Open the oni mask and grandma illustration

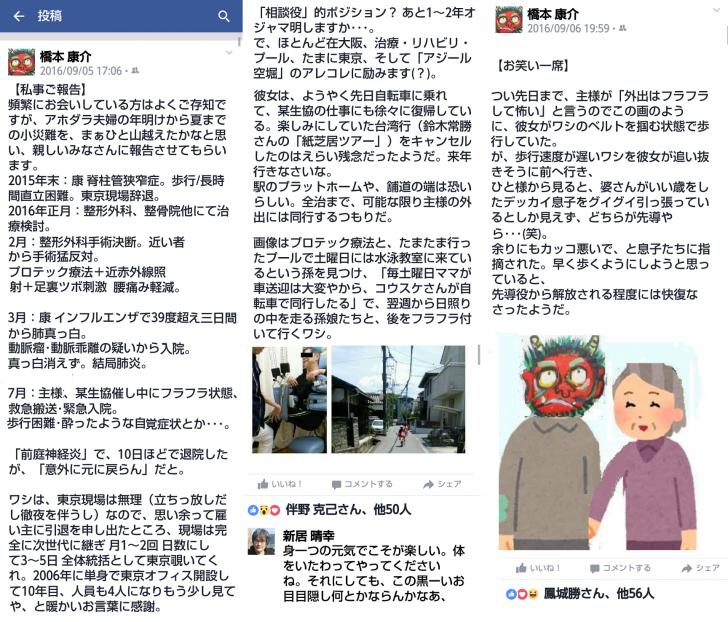[x=598, y=442]
